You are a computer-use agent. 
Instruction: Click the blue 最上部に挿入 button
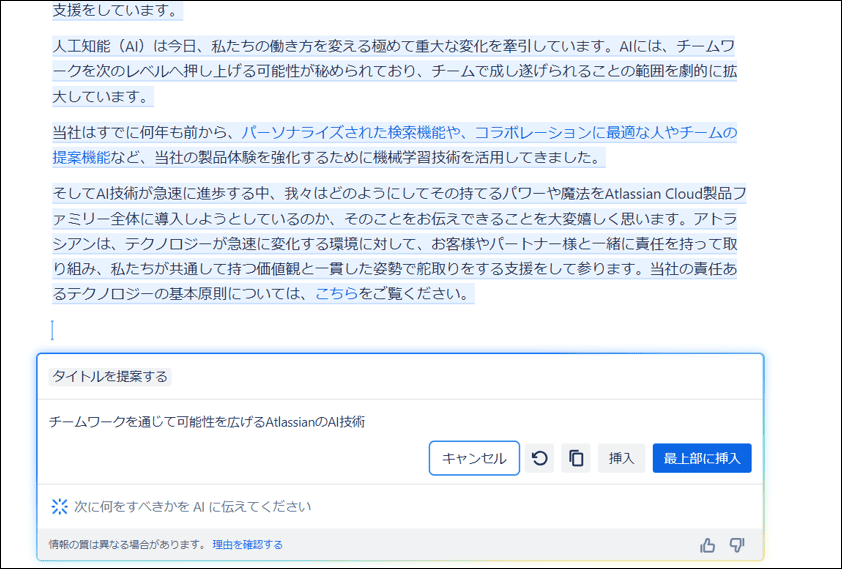[x=701, y=458]
